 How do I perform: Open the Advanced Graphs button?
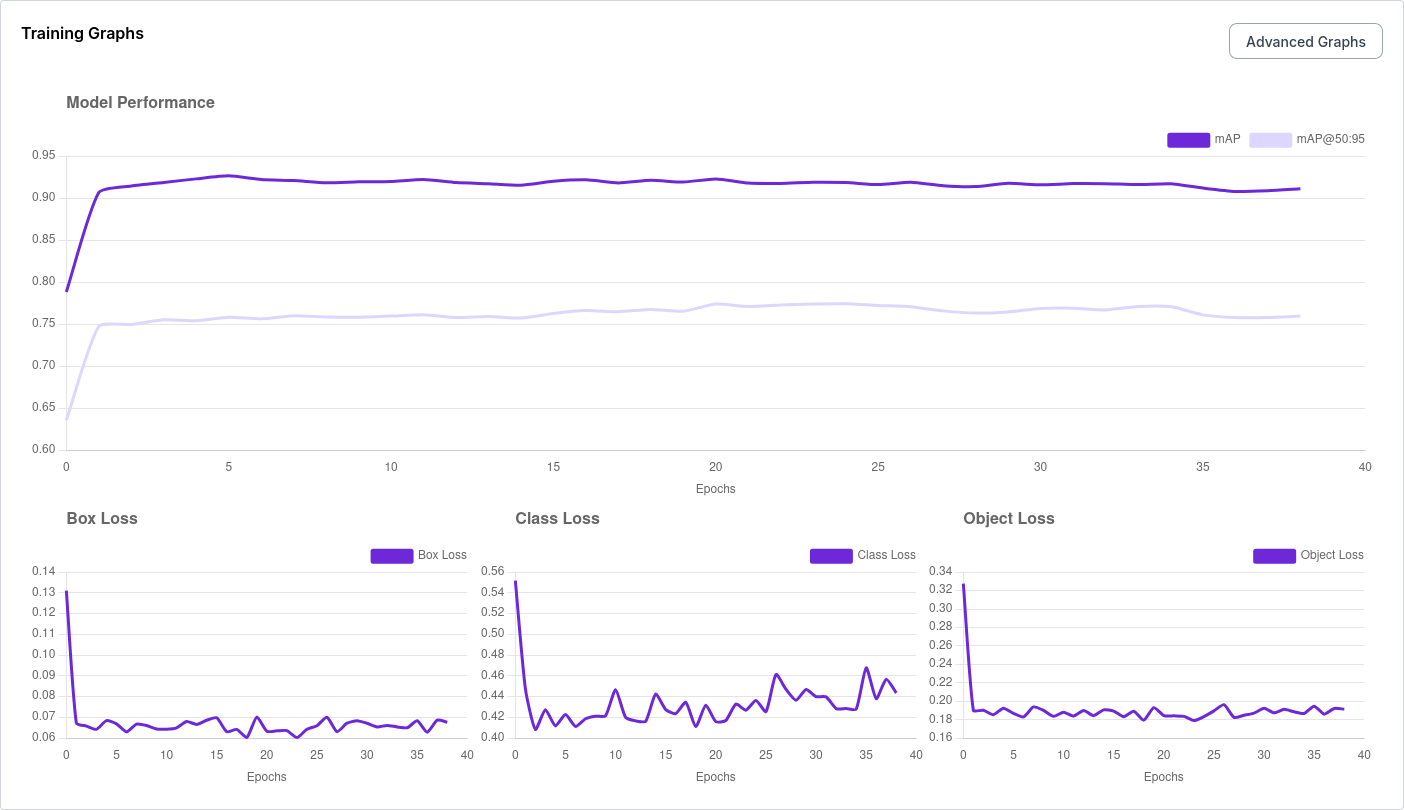pyautogui.click(x=1305, y=41)
